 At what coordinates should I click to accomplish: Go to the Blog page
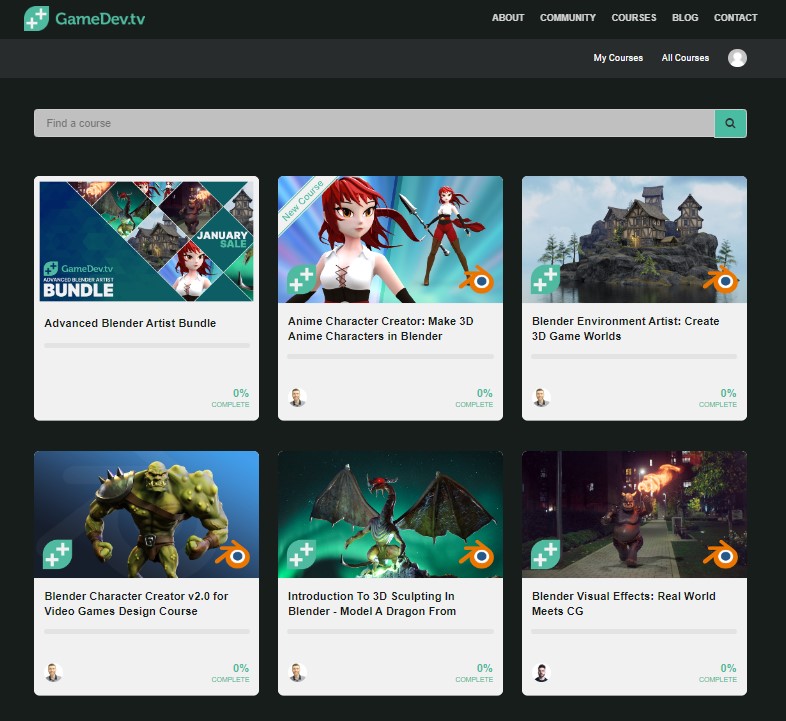pos(685,18)
